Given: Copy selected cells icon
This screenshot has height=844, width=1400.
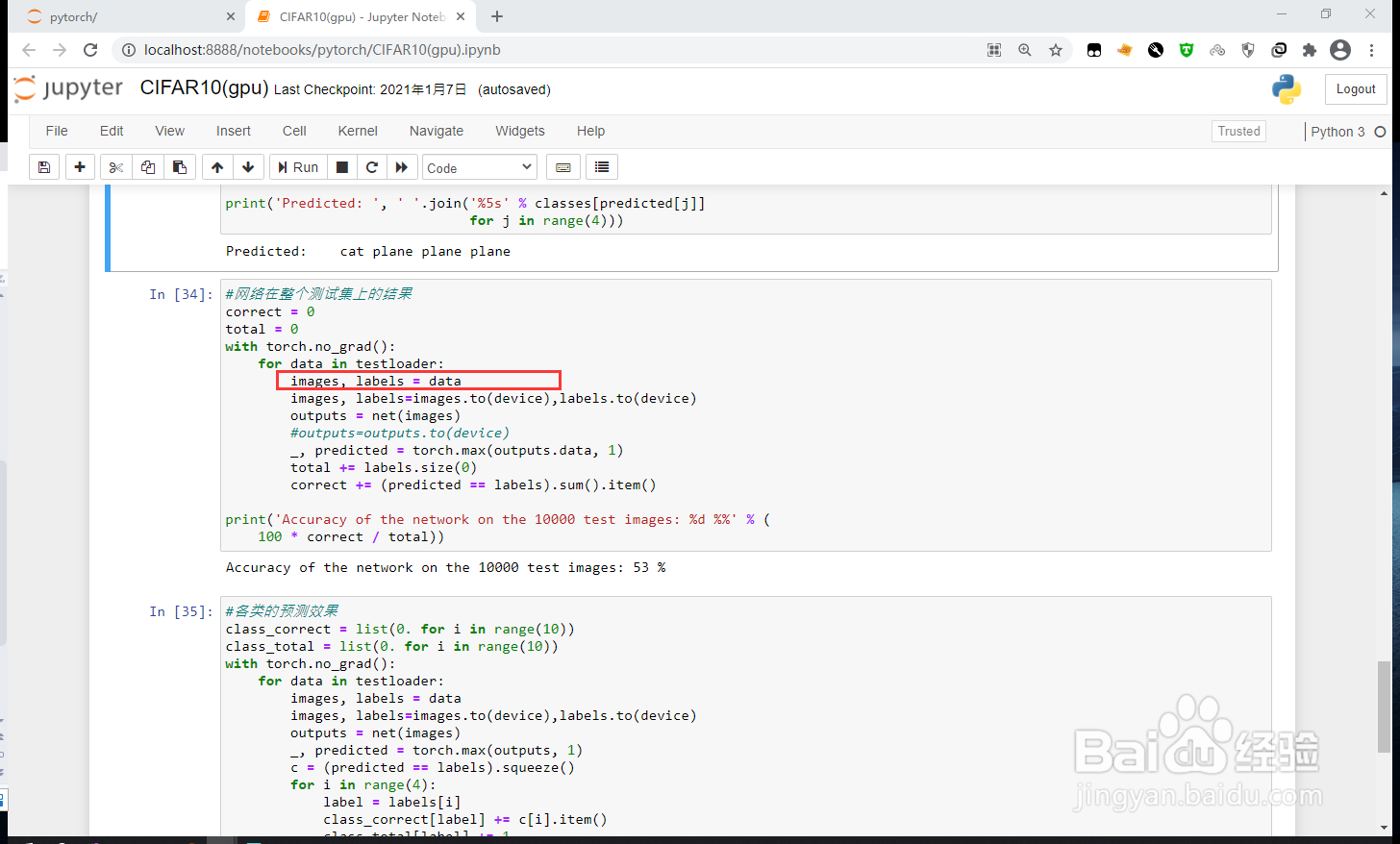Looking at the screenshot, I should coord(148,167).
